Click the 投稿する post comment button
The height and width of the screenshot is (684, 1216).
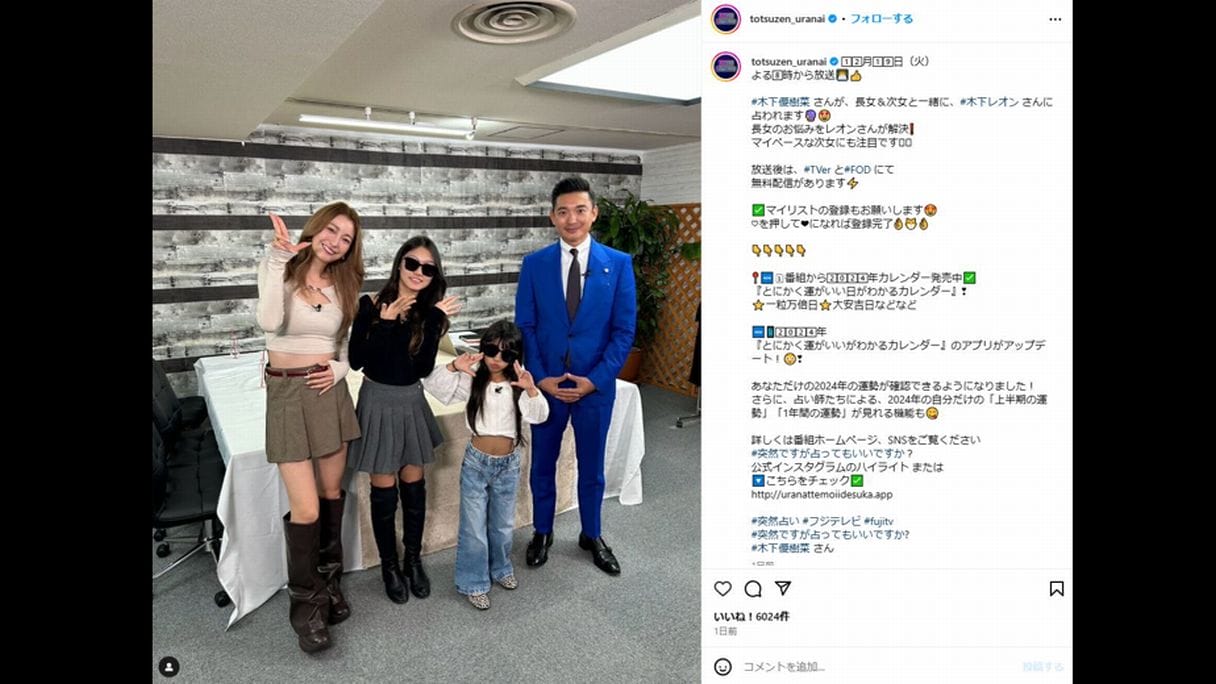(1043, 666)
